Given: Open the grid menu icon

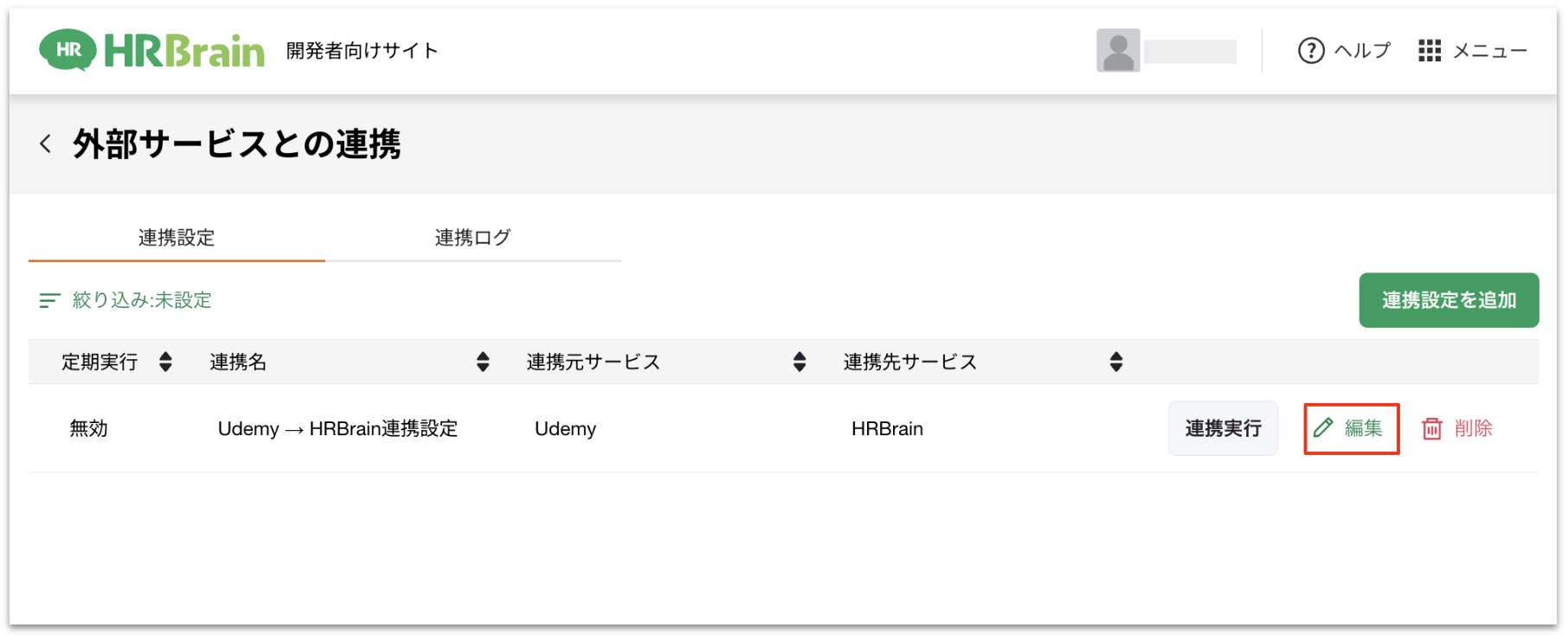Looking at the screenshot, I should pos(1430,51).
